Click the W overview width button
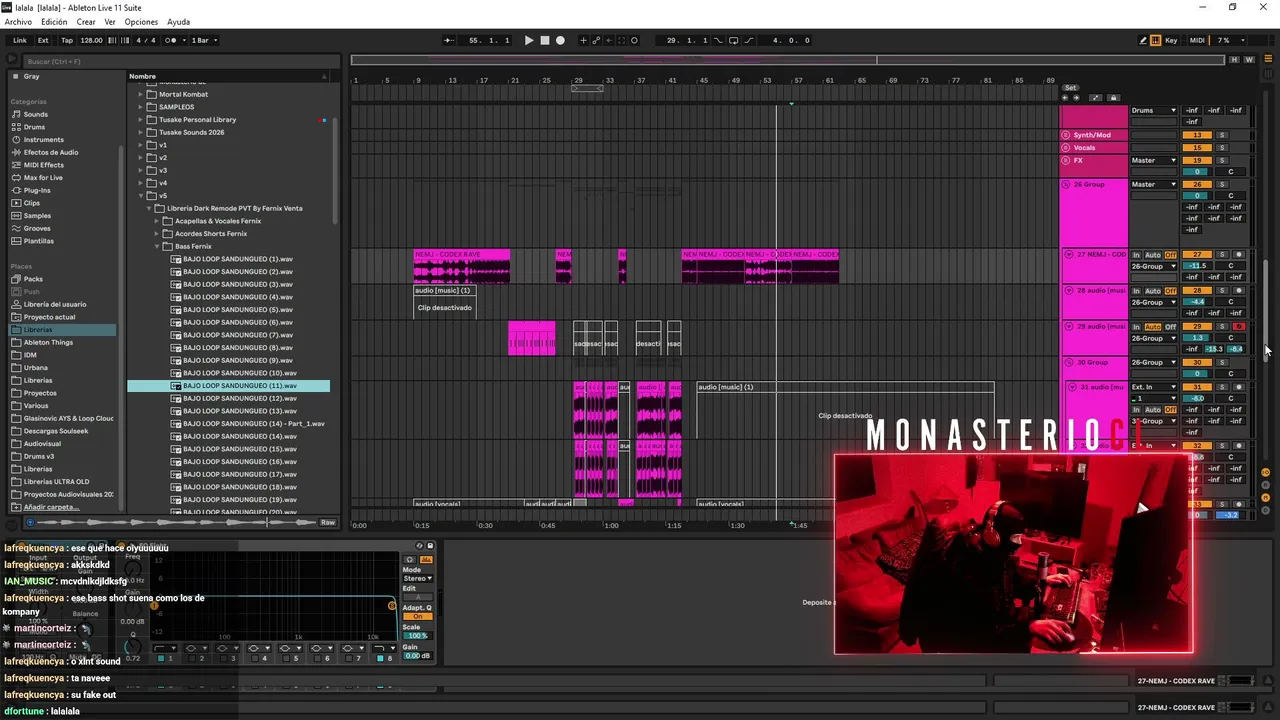 (1249, 60)
